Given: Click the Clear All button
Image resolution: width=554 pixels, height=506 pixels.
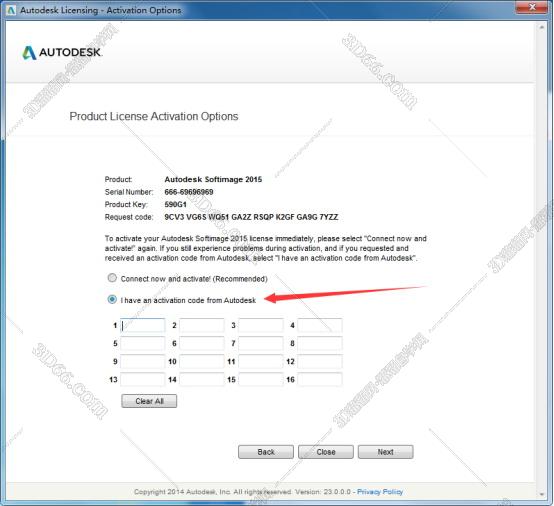Looking at the screenshot, I should coord(149,401).
